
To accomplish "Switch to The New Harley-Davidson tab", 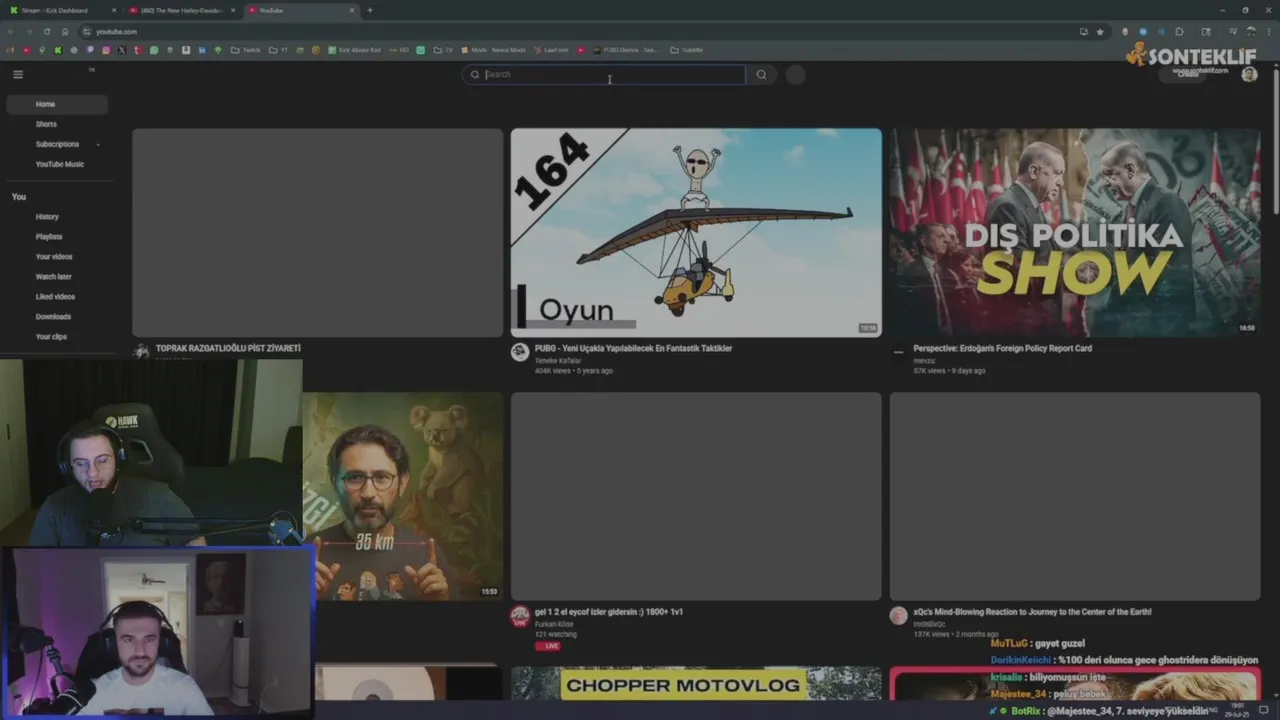I will click(180, 10).
